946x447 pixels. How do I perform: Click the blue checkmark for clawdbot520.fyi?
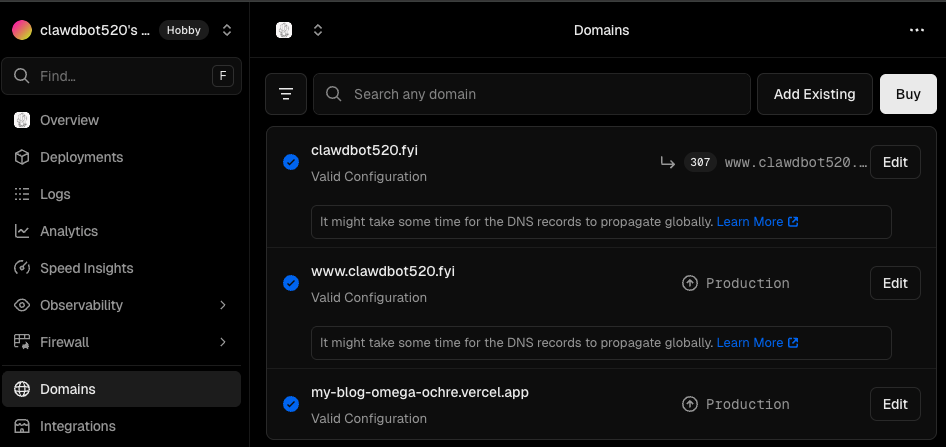[x=291, y=162]
